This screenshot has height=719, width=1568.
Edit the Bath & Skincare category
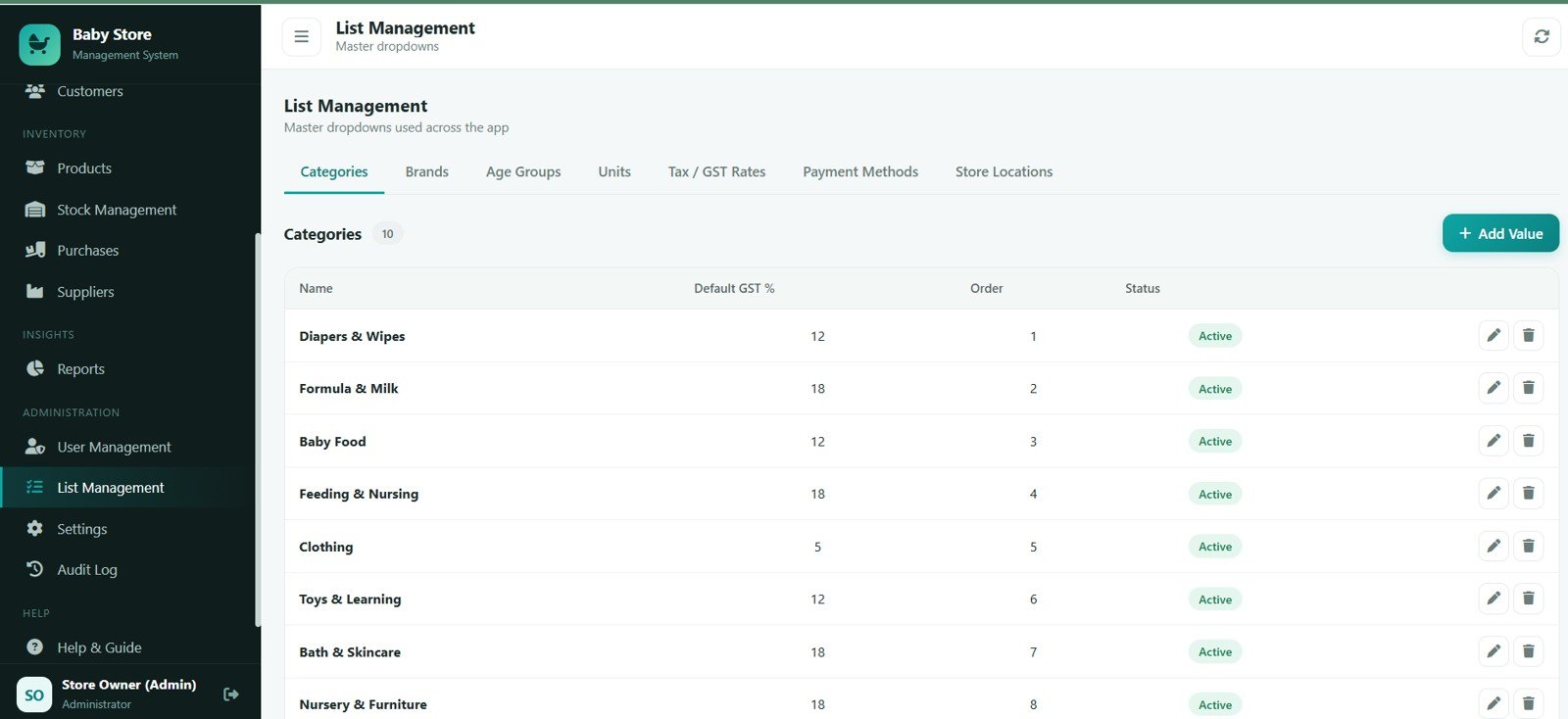point(1494,651)
